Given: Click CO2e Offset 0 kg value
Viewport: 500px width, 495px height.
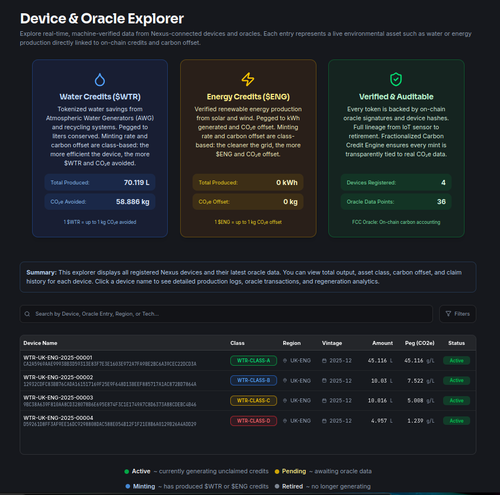Looking at the screenshot, I should tap(290, 202).
